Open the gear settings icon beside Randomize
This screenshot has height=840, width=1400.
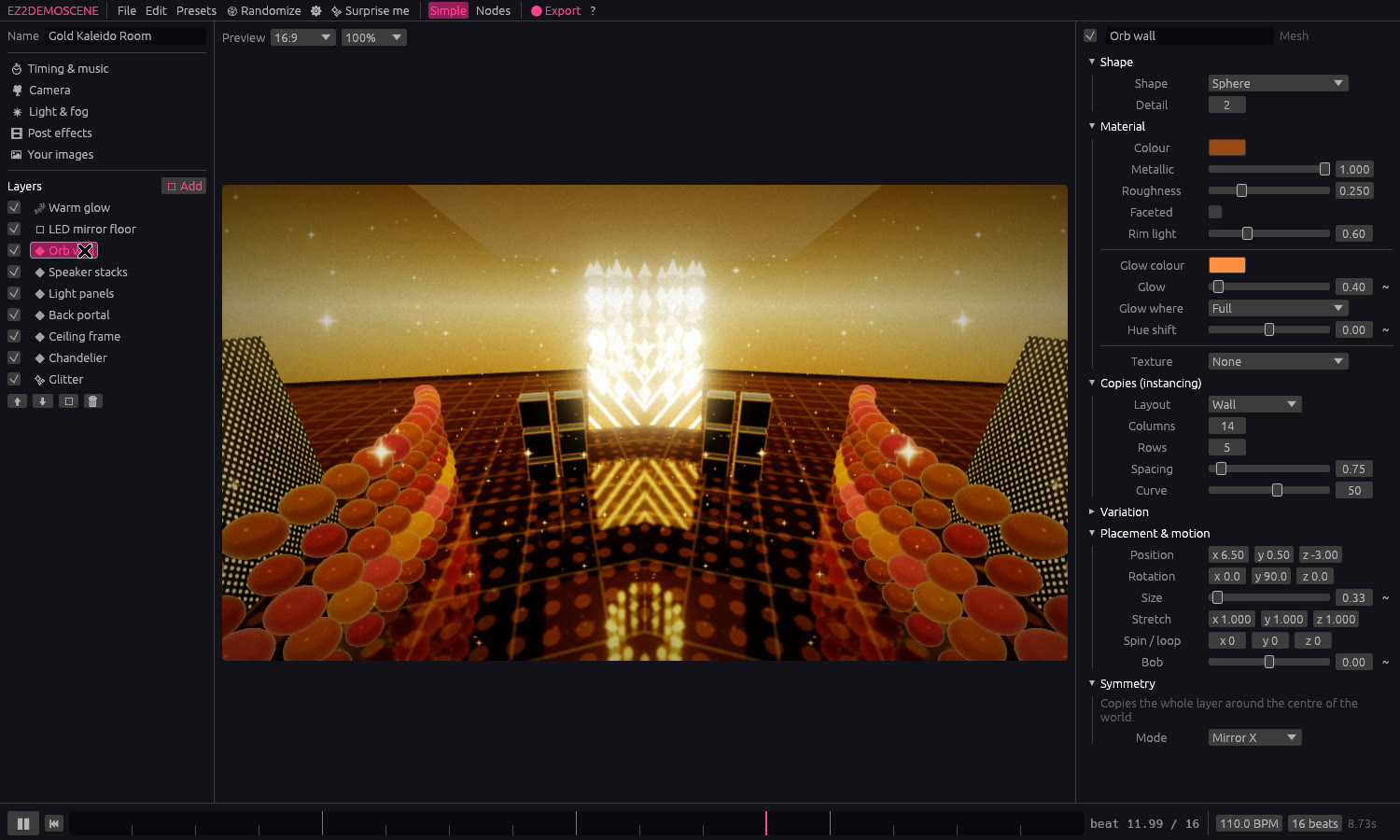[316, 11]
